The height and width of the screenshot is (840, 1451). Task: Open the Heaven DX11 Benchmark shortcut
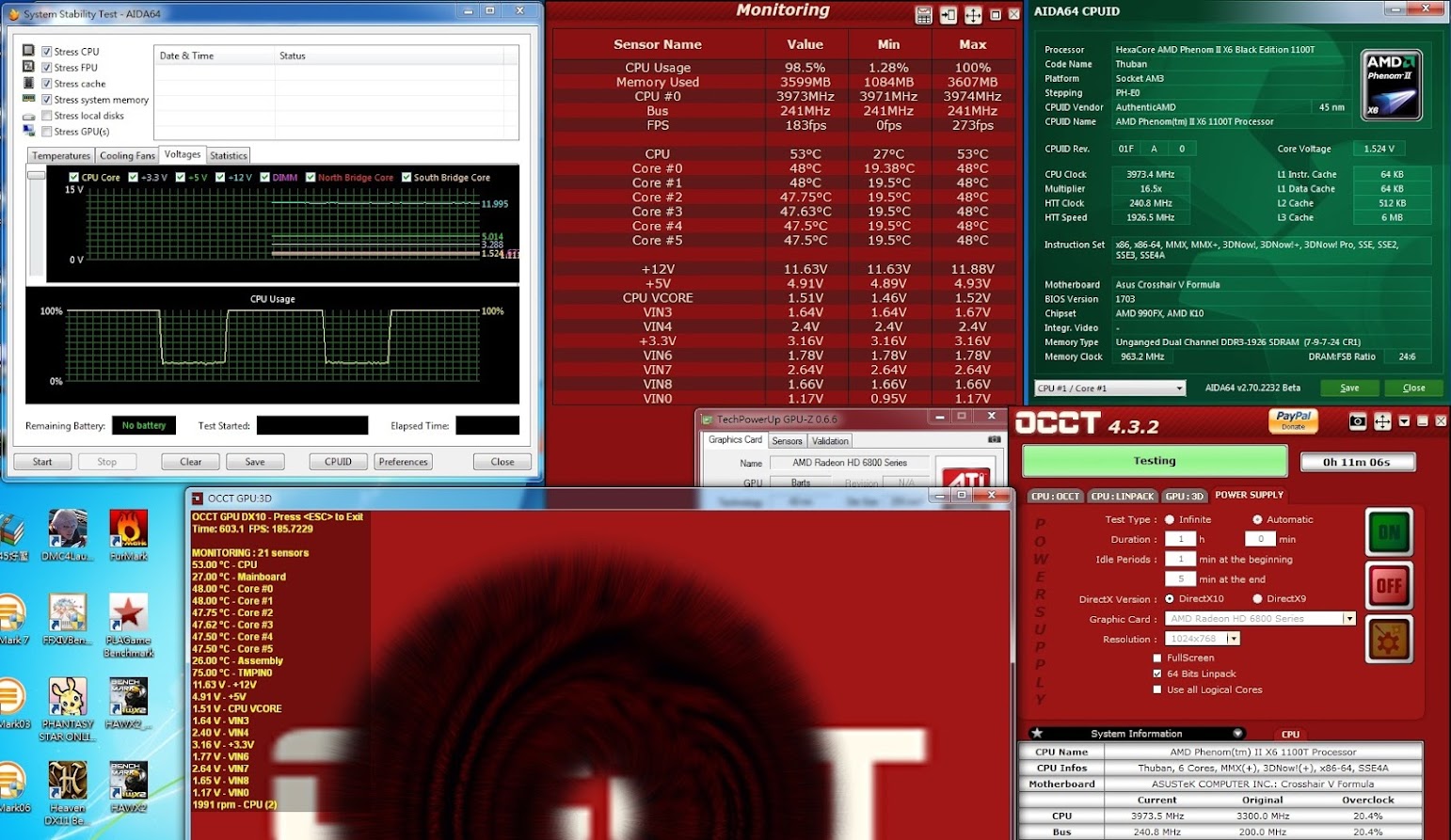pos(67,793)
